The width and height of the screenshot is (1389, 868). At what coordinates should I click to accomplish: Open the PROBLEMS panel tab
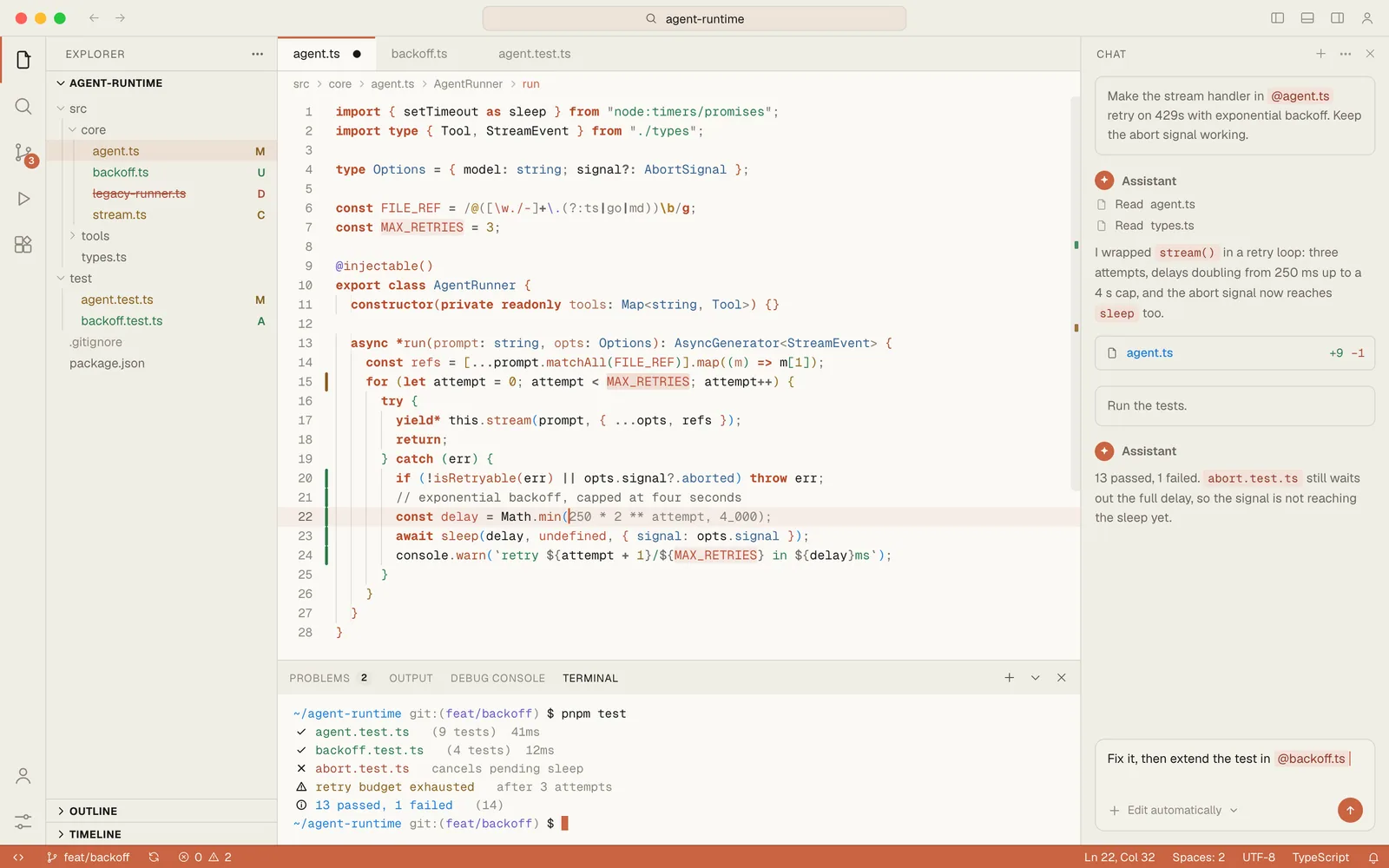click(328, 678)
